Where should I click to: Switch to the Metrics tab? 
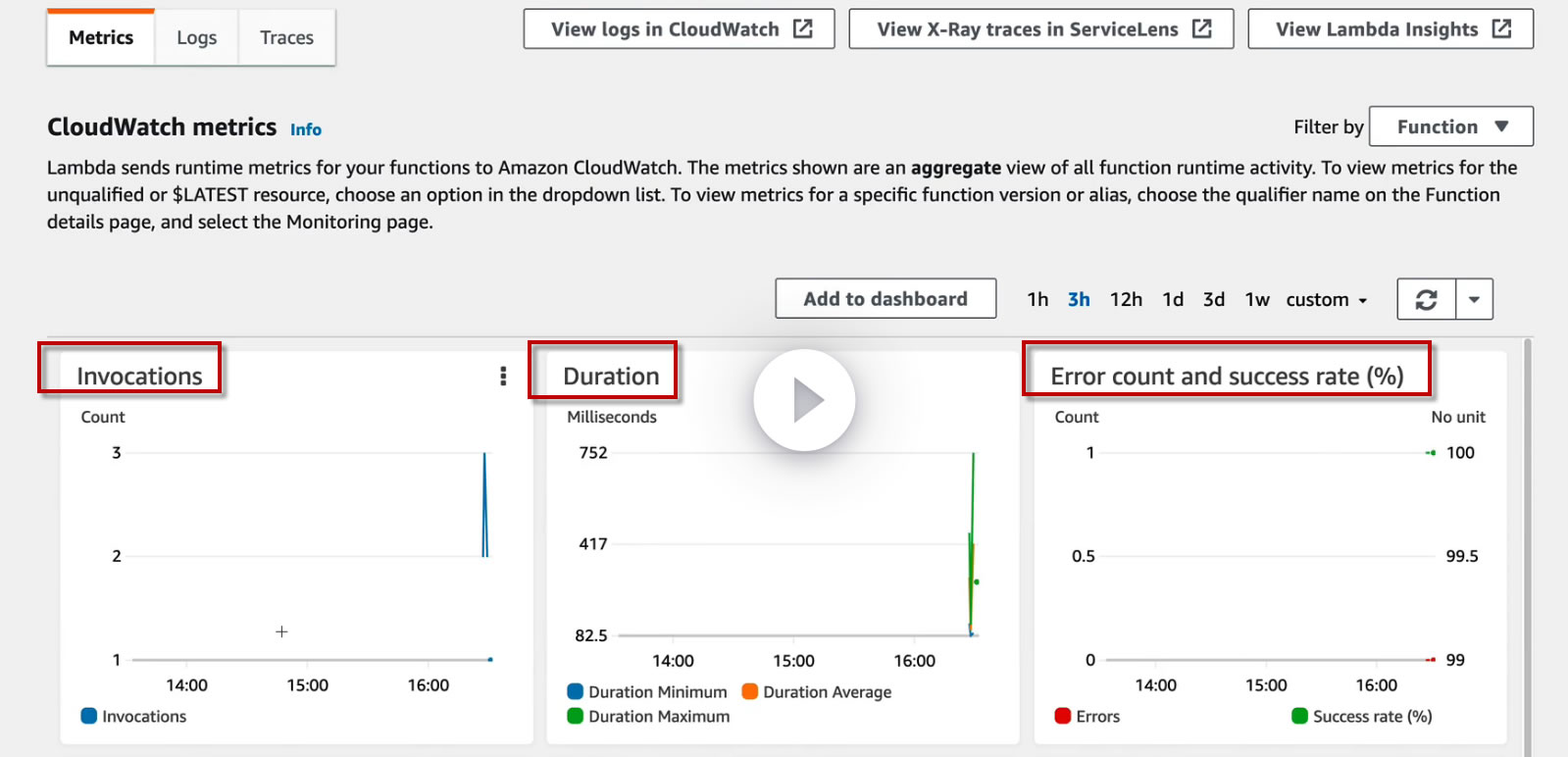(101, 37)
